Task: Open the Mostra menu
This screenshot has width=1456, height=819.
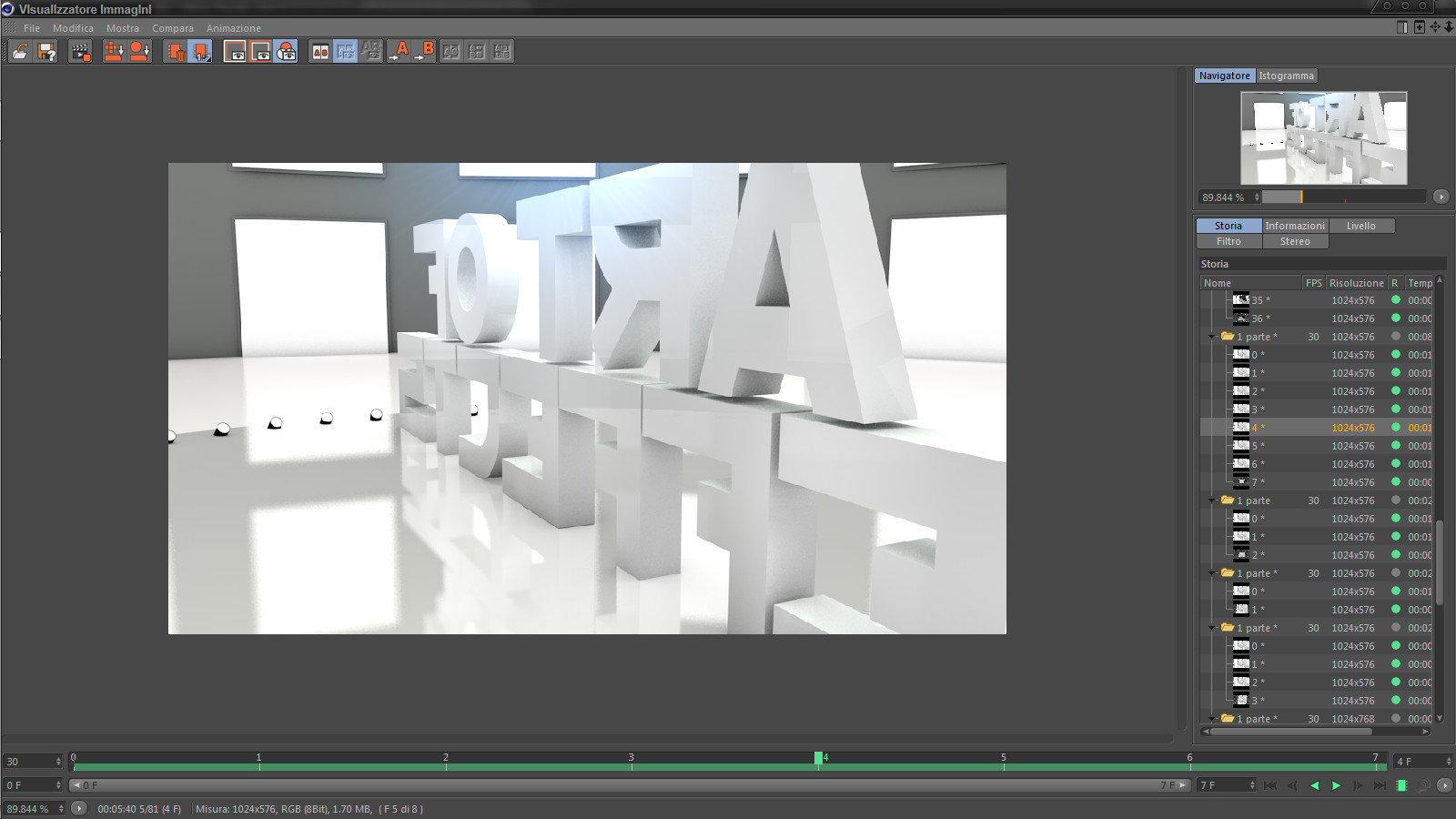Action: pos(123,28)
